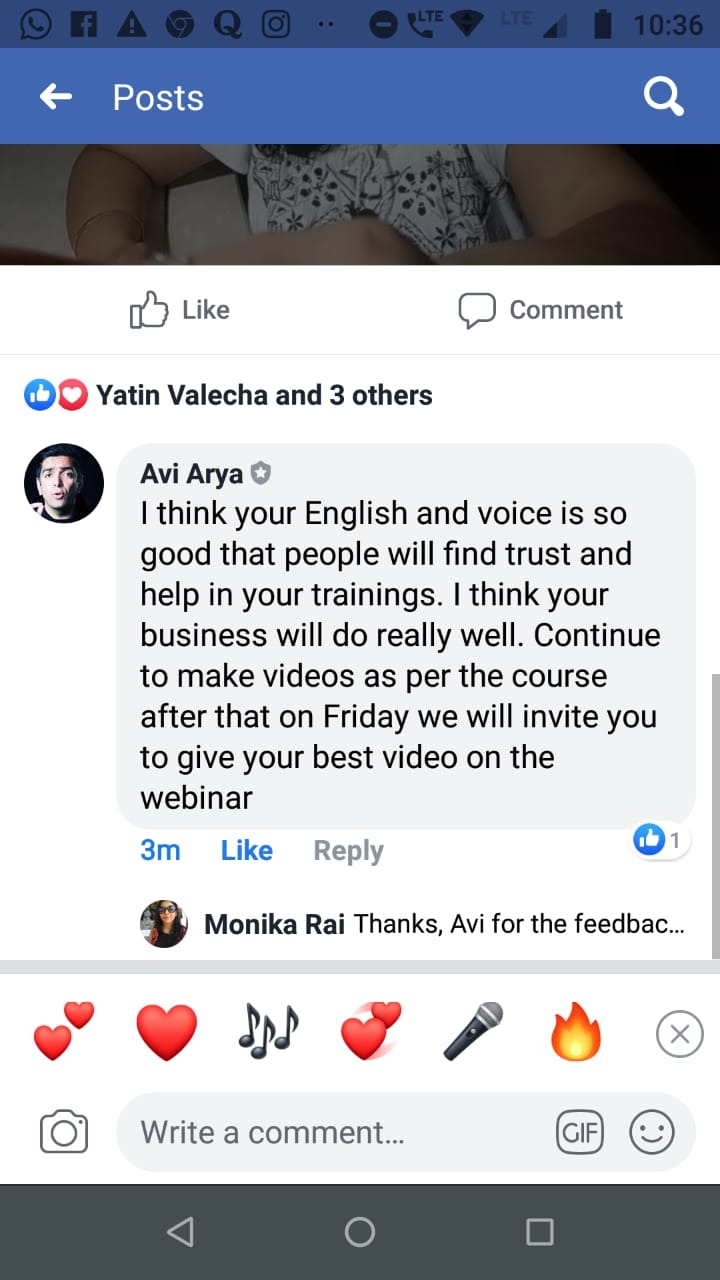Tap the back arrow in Posts header
720x1280 pixels.
tap(56, 97)
